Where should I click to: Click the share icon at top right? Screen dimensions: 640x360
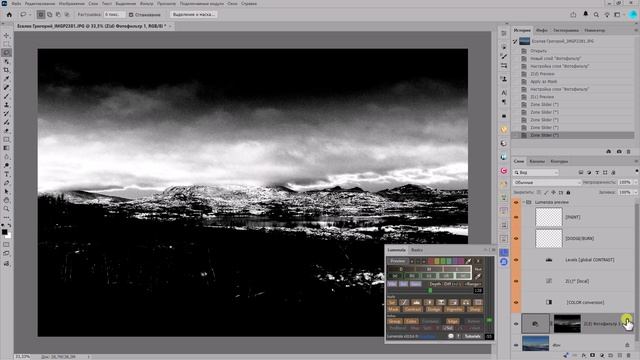573,14
